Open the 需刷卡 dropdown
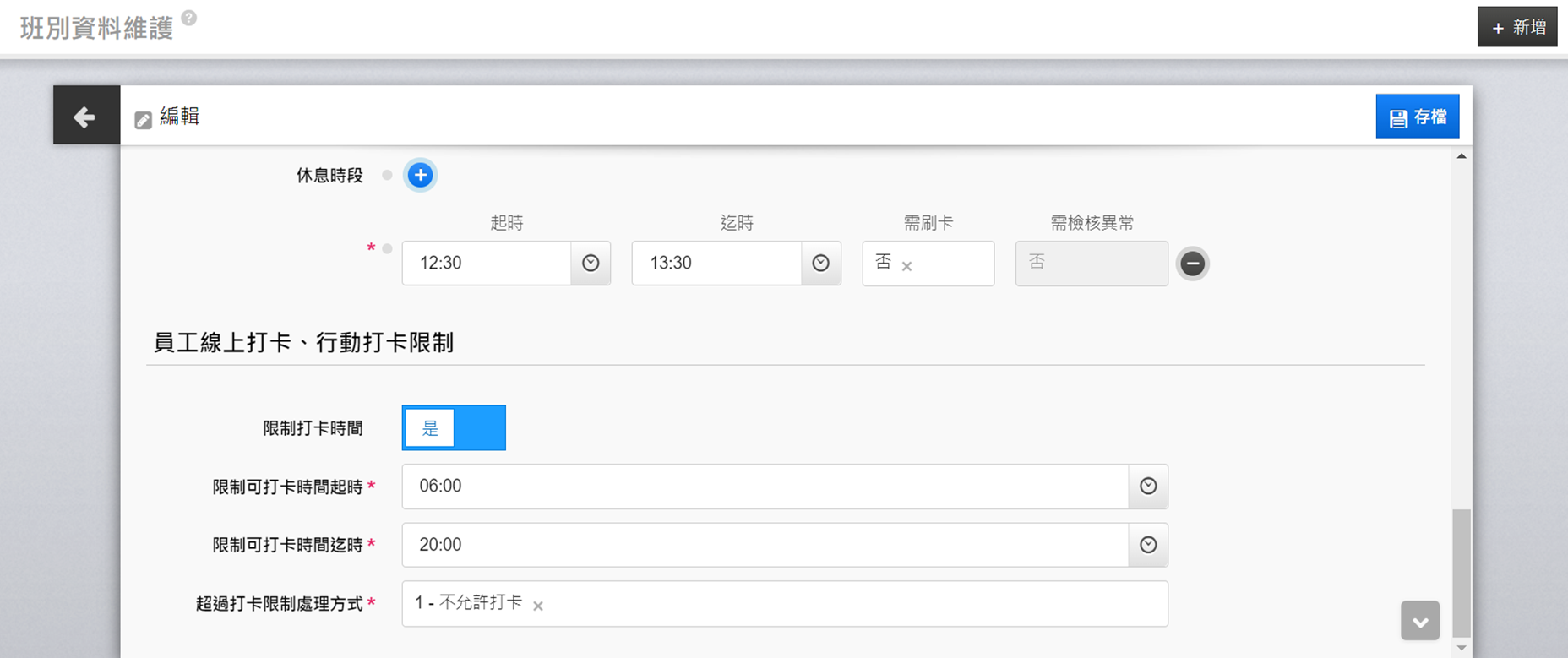This screenshot has height=658, width=1568. (950, 264)
